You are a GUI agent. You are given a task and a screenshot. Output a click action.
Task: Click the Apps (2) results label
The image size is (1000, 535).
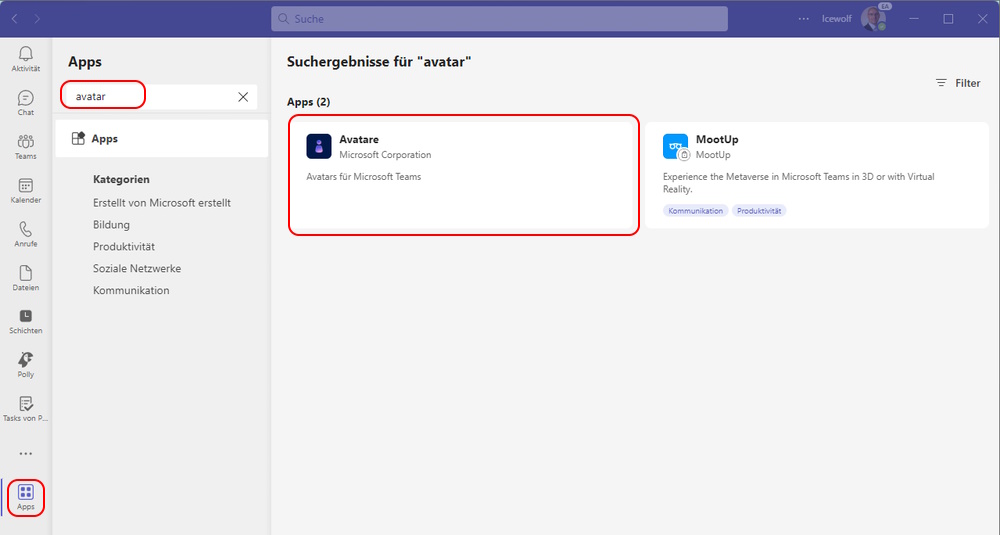[x=309, y=102]
